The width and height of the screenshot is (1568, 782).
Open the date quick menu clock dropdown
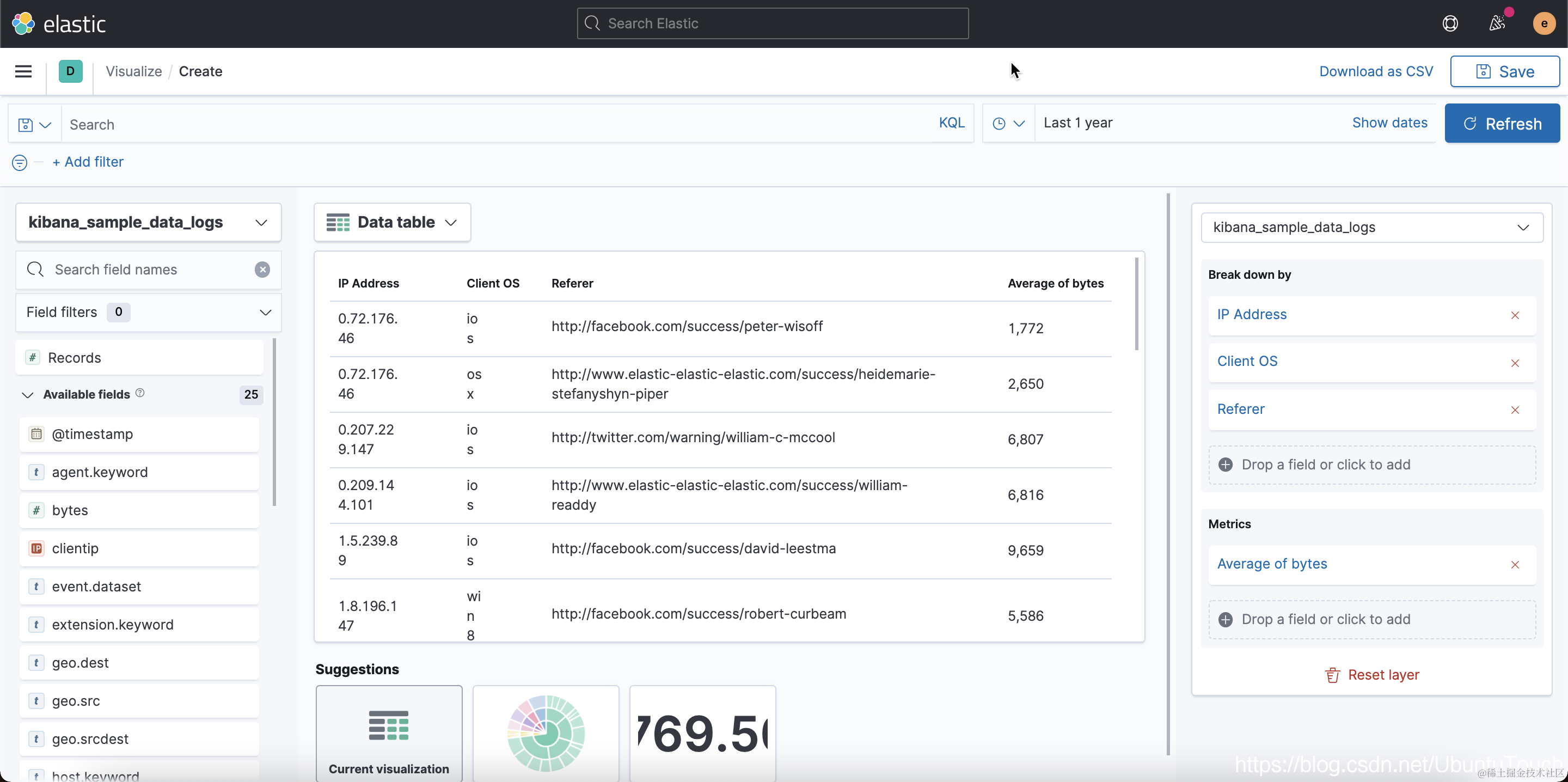point(1008,123)
